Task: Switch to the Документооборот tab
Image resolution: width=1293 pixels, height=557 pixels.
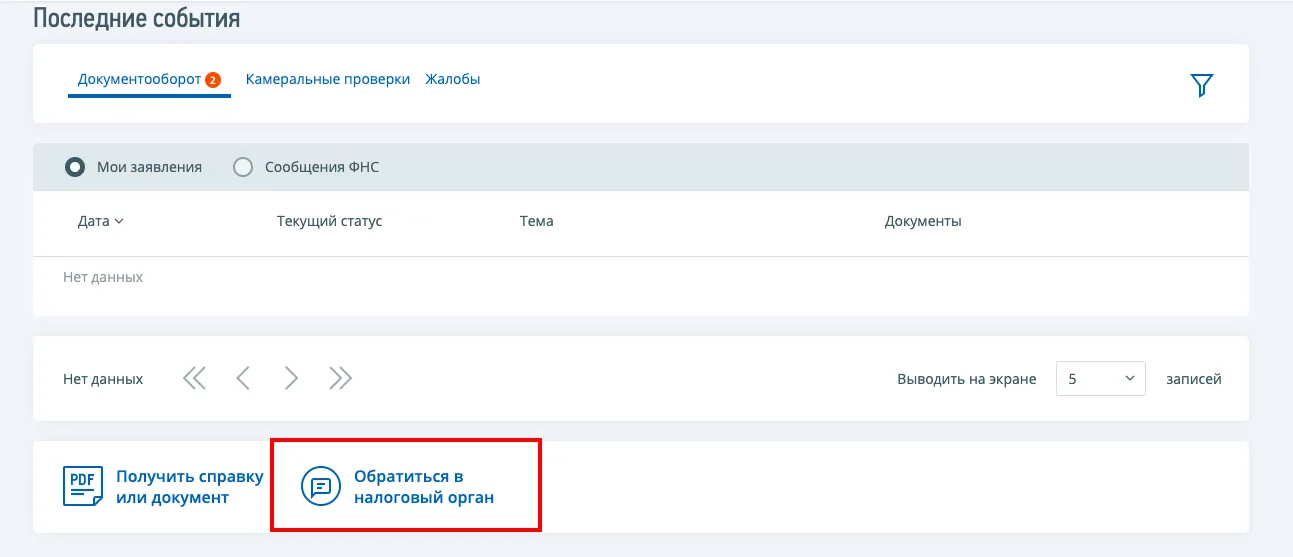Action: 139,80
